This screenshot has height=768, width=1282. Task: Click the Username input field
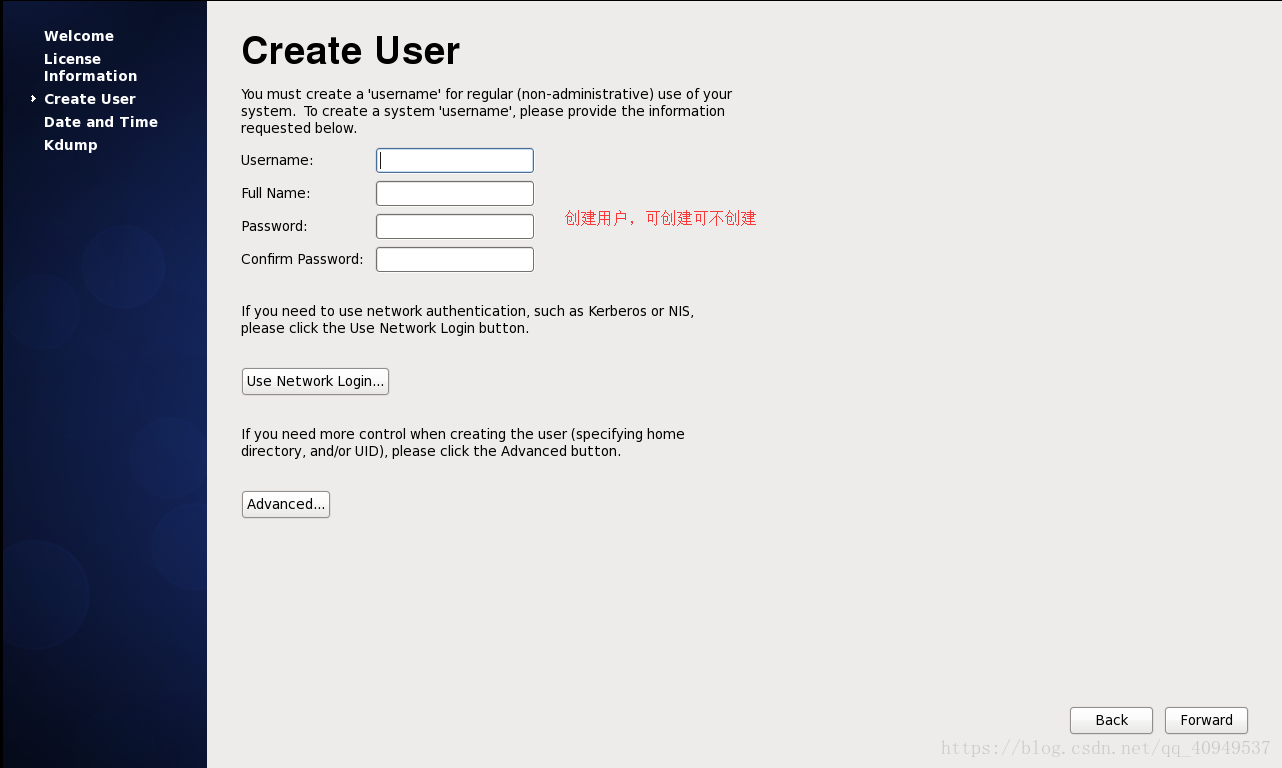click(455, 160)
